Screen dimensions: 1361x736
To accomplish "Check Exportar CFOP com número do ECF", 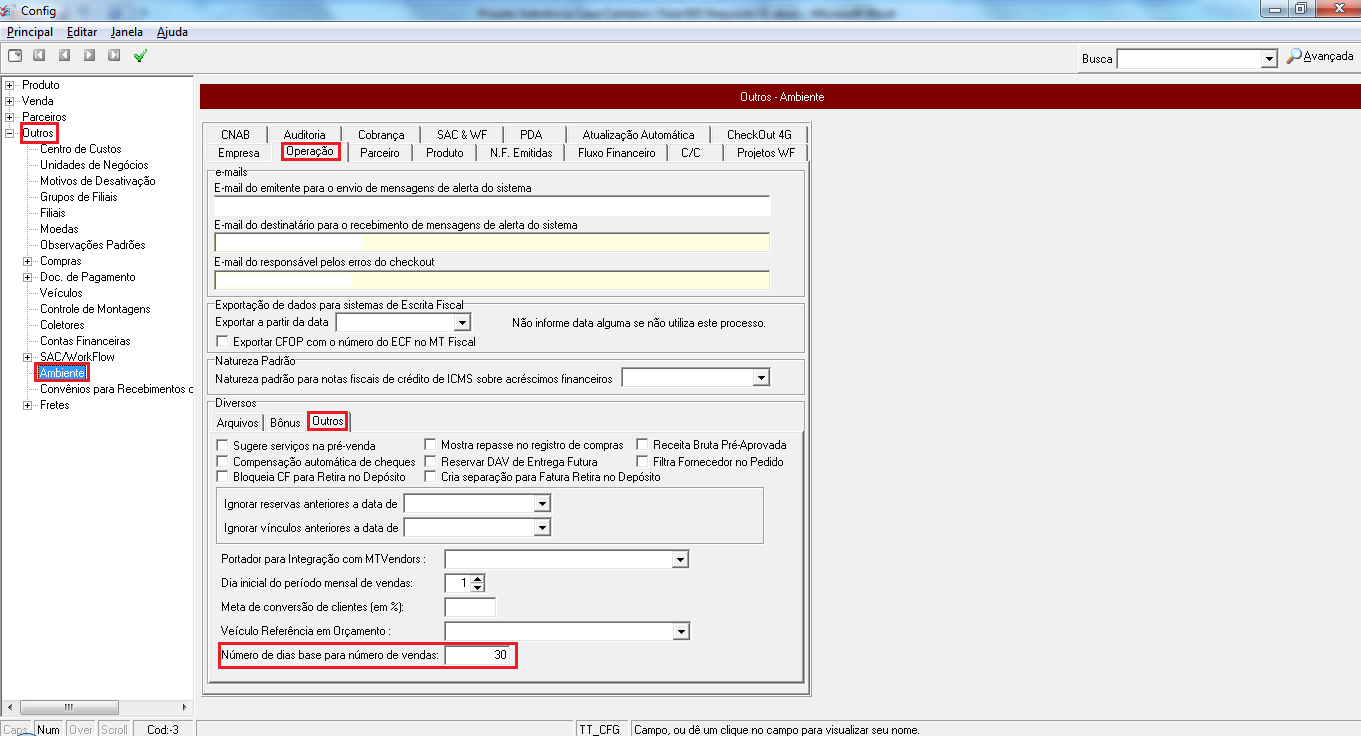I will (222, 342).
